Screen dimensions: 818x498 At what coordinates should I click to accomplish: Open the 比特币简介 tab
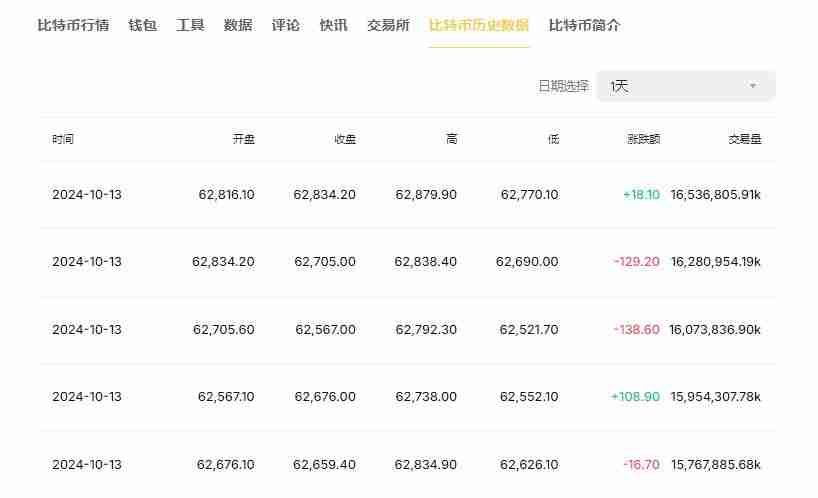[584, 25]
